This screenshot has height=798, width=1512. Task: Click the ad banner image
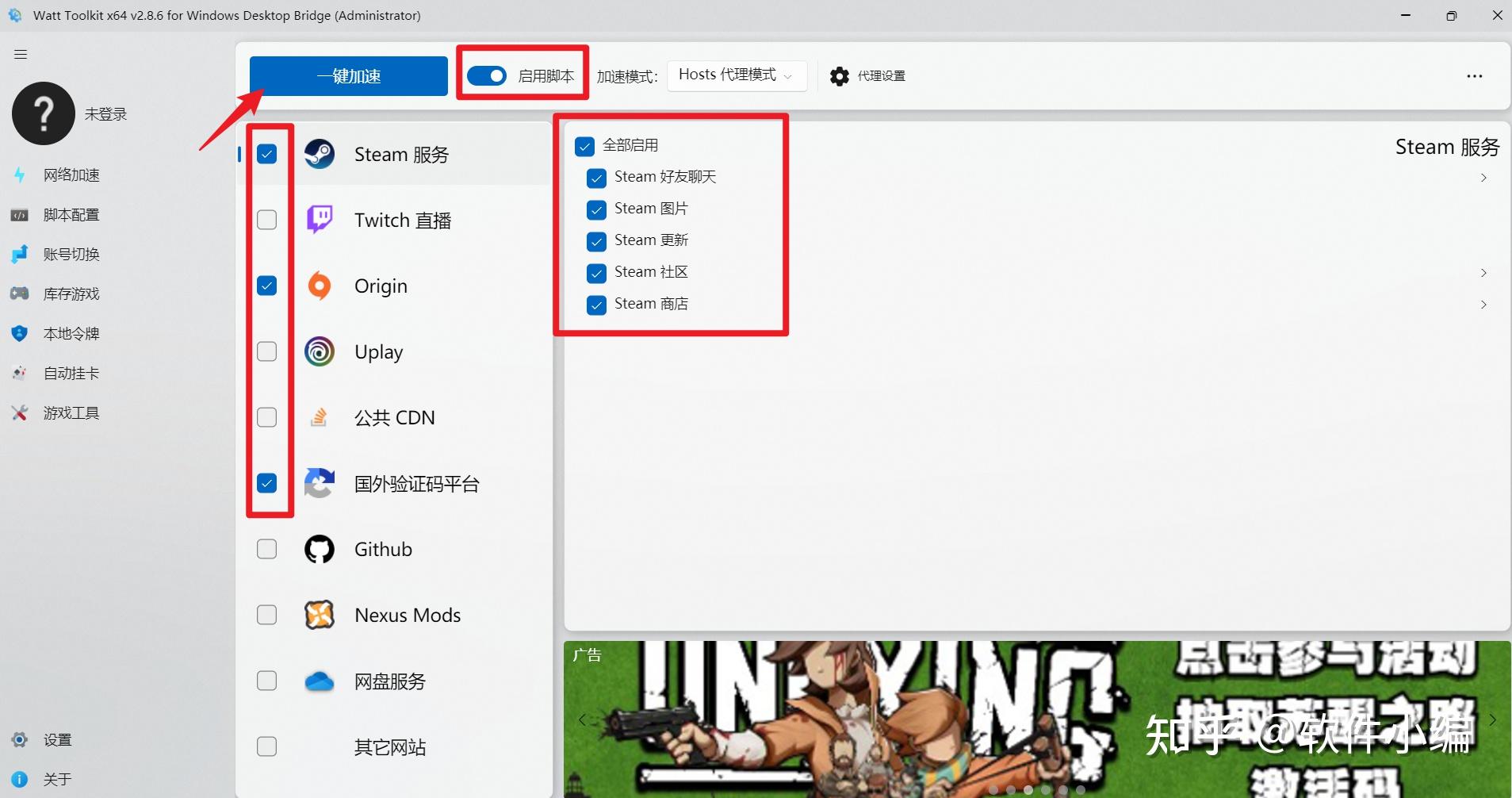pyautogui.click(x=1037, y=719)
